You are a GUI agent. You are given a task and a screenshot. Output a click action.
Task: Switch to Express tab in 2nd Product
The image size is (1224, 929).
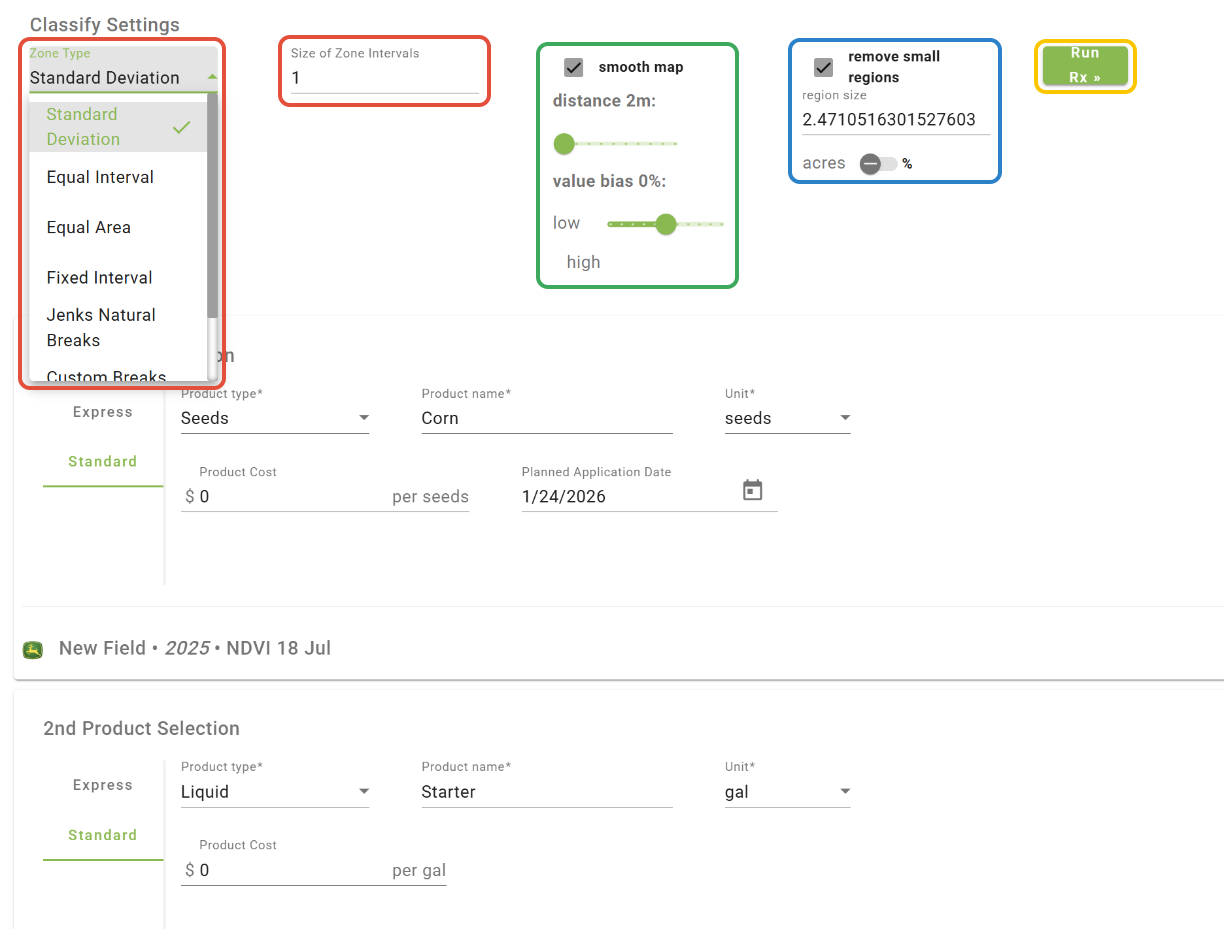103,785
